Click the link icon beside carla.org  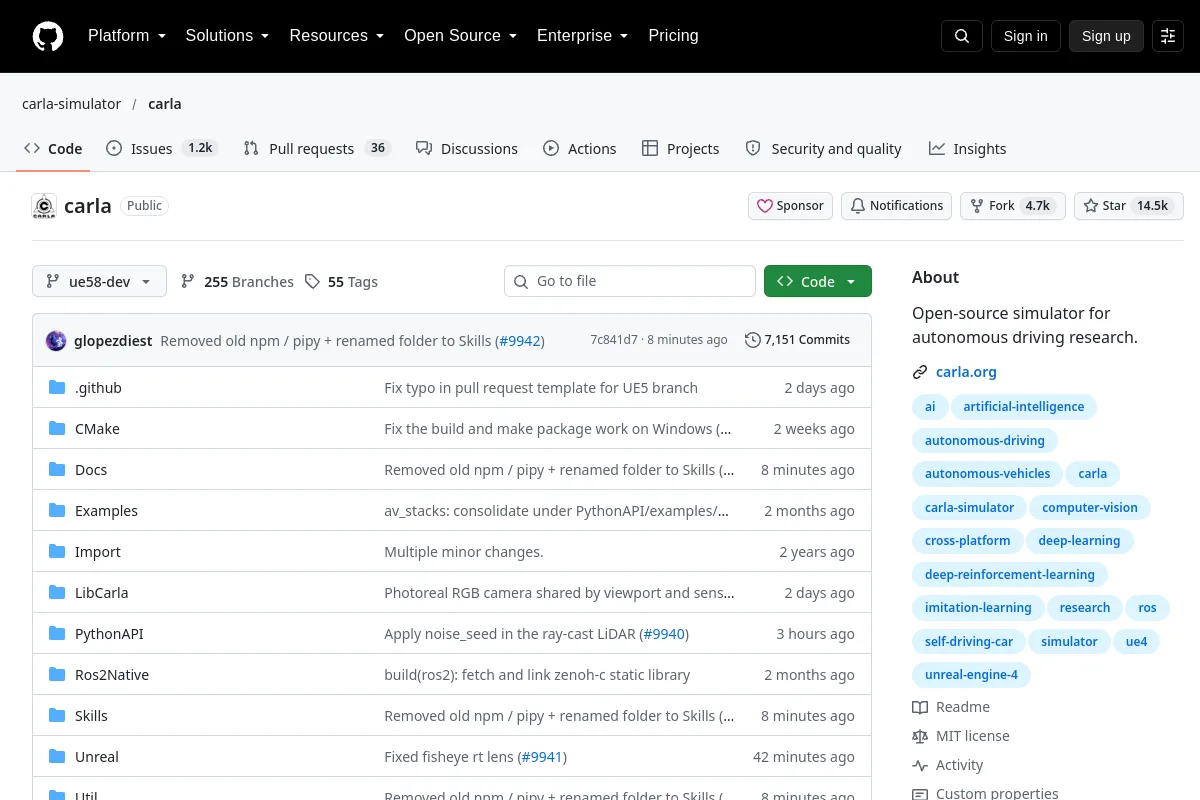[x=920, y=372]
